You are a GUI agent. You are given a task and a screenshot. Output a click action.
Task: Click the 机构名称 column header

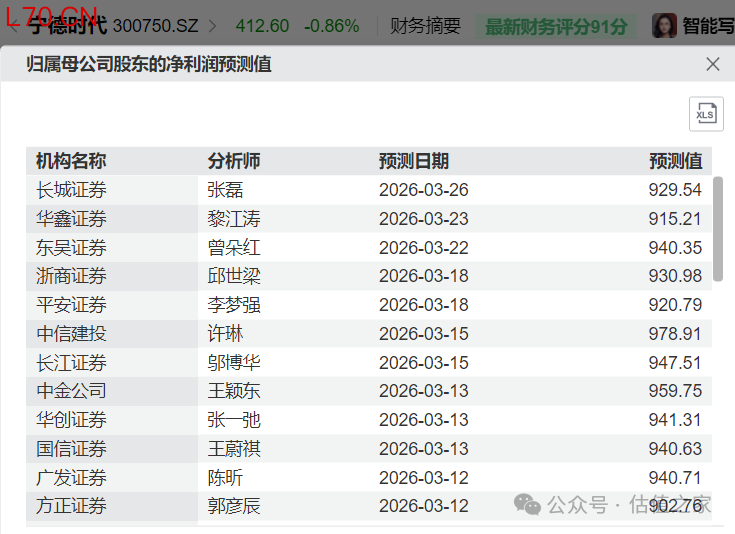(x=71, y=161)
